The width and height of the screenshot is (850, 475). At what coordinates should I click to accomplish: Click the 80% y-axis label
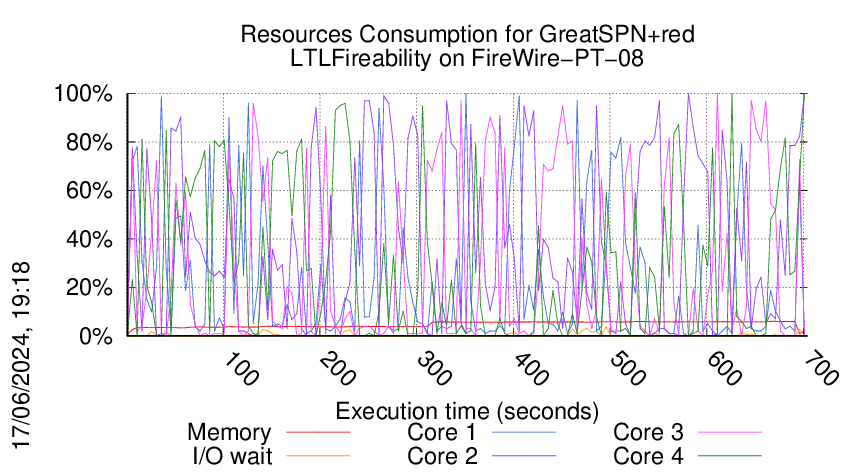click(90, 143)
